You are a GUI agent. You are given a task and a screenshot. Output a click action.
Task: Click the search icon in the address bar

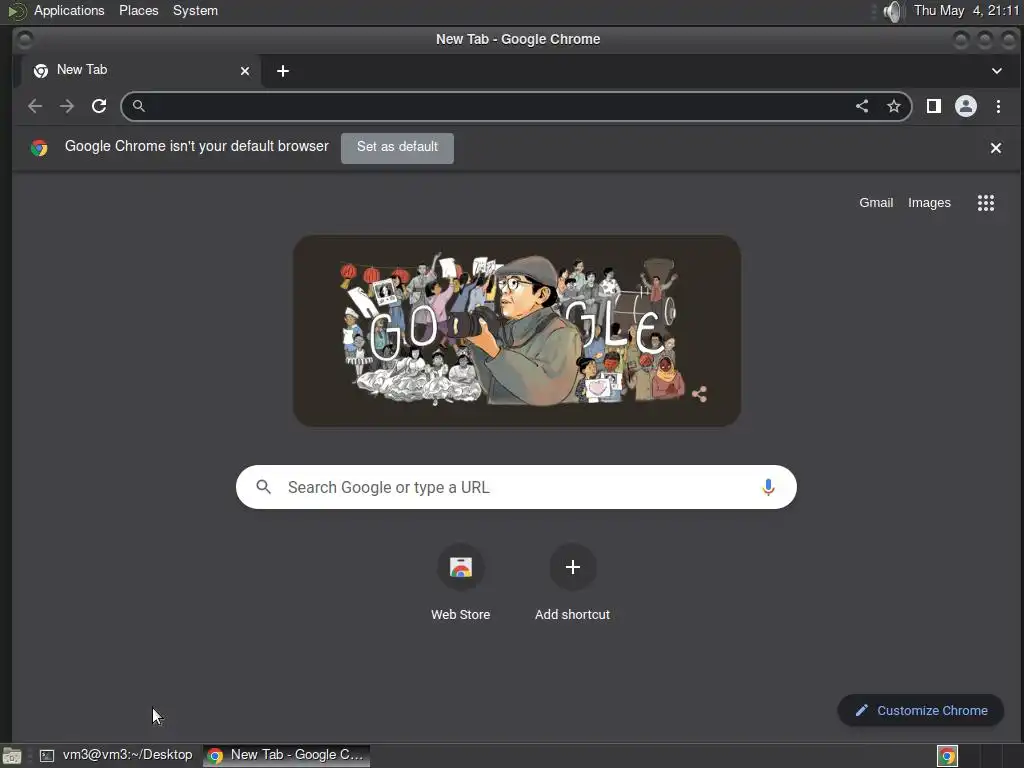138,106
